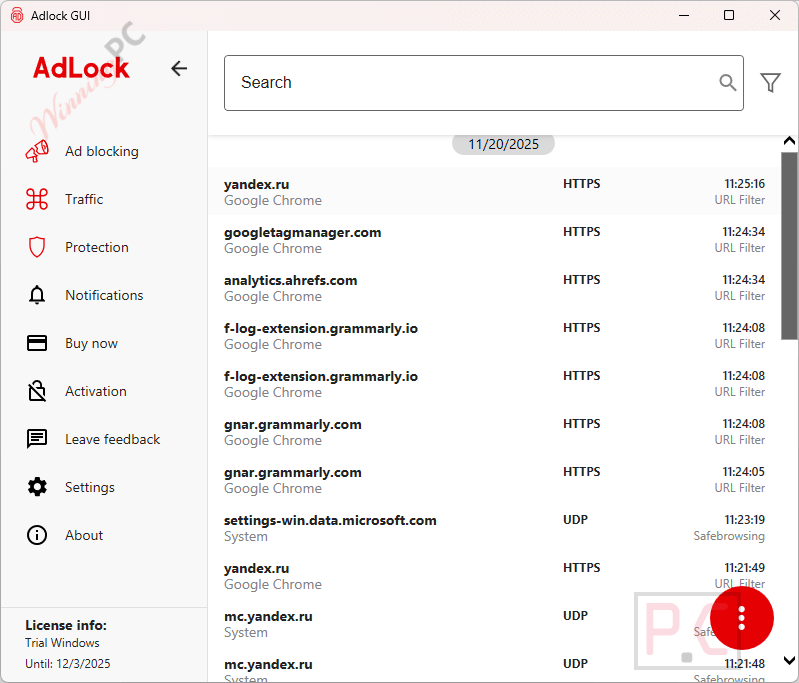Click the Adlock GUI title bar icon
Viewport: 799px width, 683px height.
[17, 15]
